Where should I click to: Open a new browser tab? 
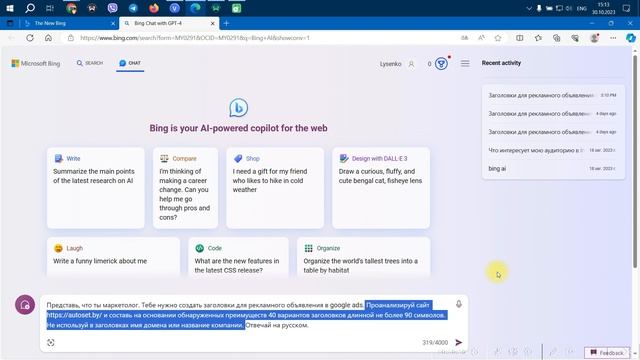pyautogui.click(x=226, y=23)
